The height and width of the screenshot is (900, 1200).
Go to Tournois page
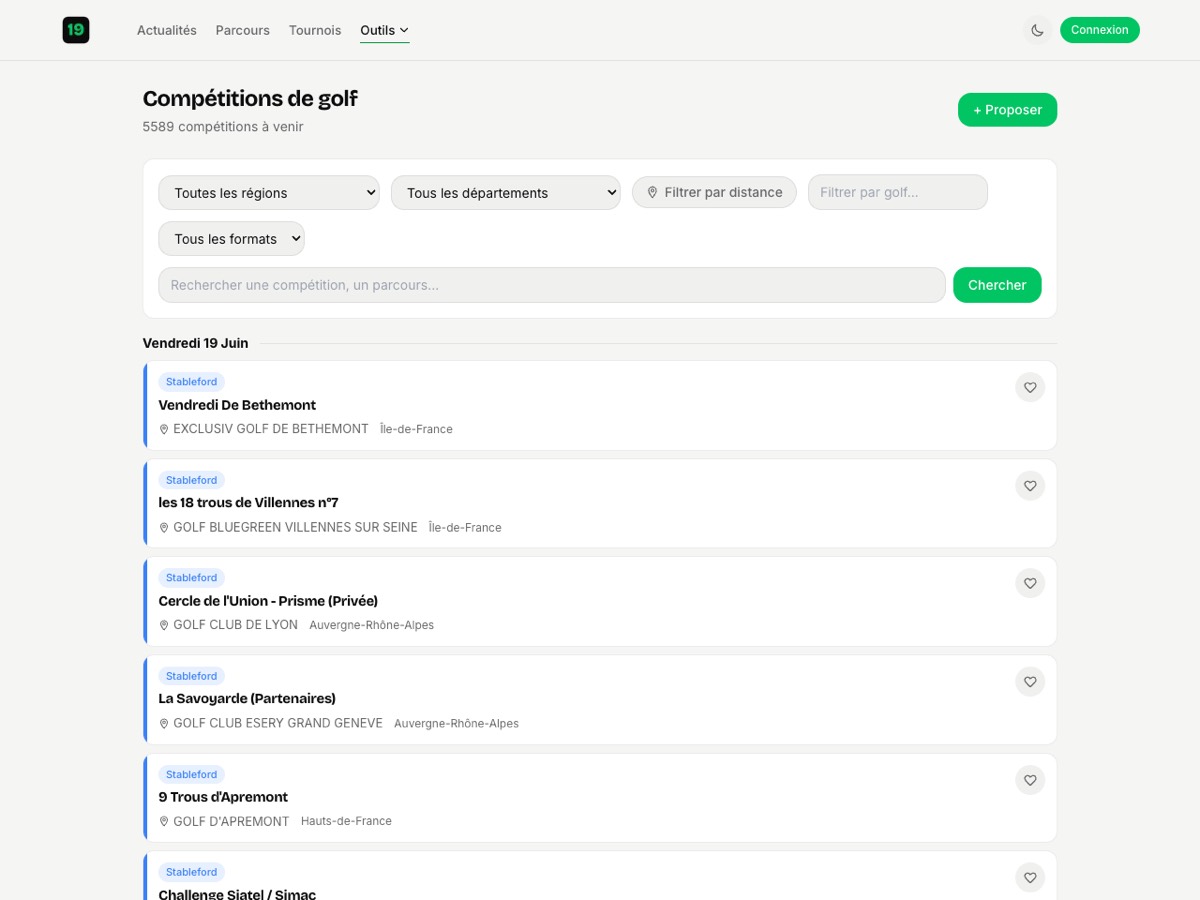[315, 30]
